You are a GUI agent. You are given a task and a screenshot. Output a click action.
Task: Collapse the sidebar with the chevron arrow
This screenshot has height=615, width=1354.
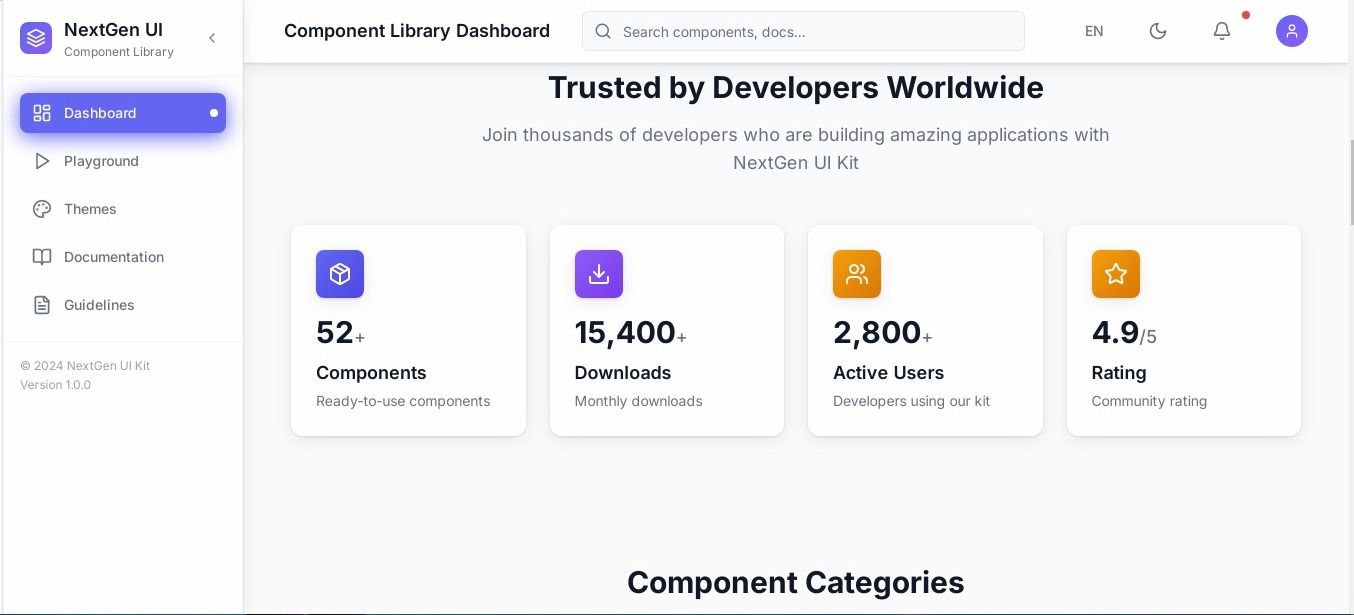click(212, 38)
